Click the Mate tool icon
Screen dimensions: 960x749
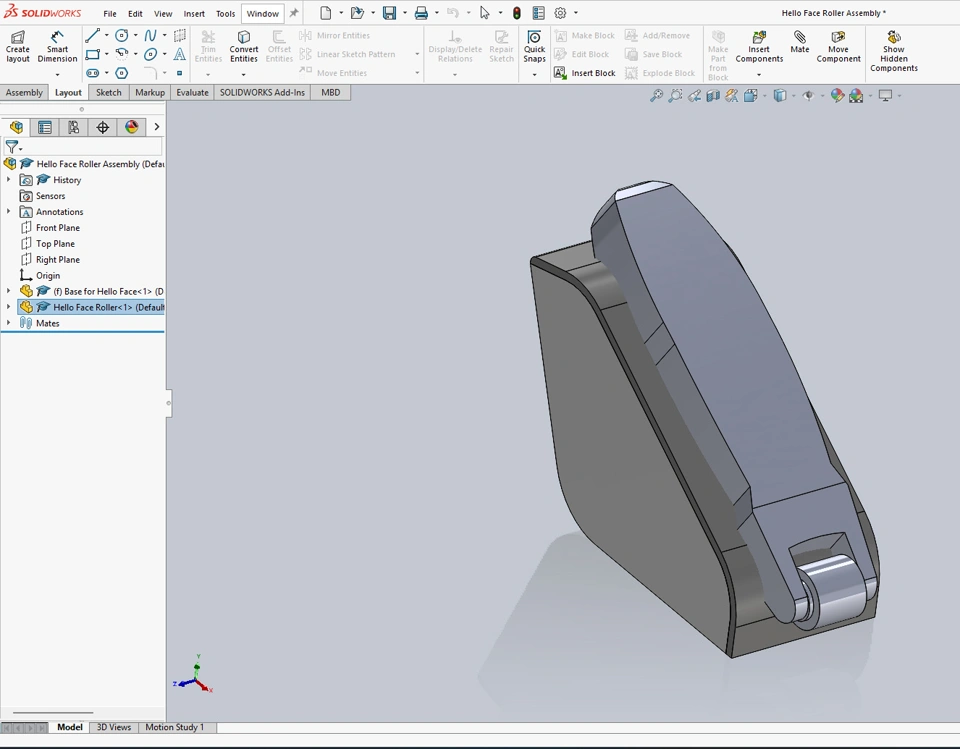point(800,42)
